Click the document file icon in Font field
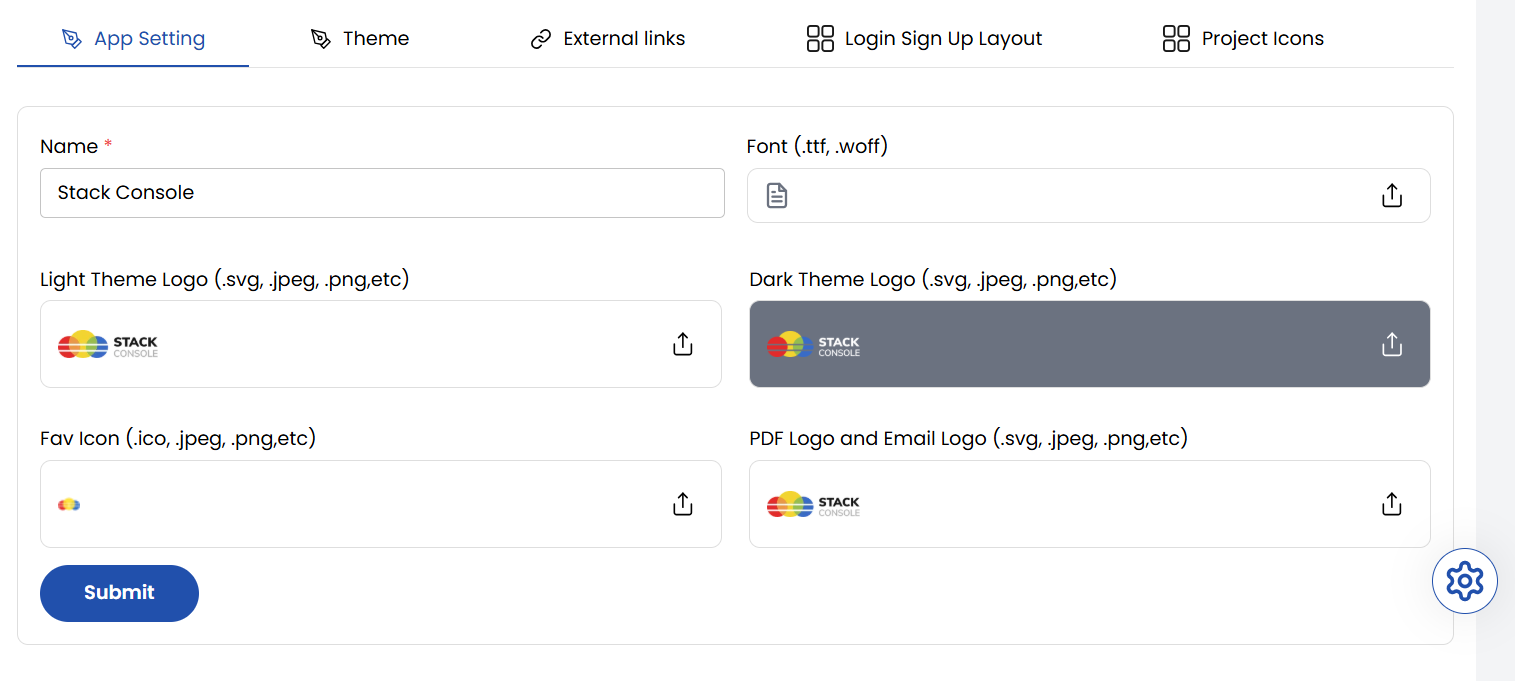This screenshot has height=681, width=1515. tap(777, 195)
